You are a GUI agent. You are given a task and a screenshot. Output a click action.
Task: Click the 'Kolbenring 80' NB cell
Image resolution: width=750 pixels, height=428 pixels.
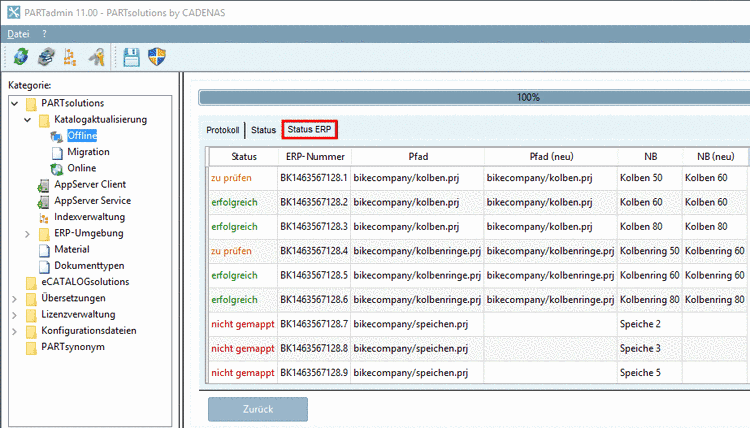(650, 300)
